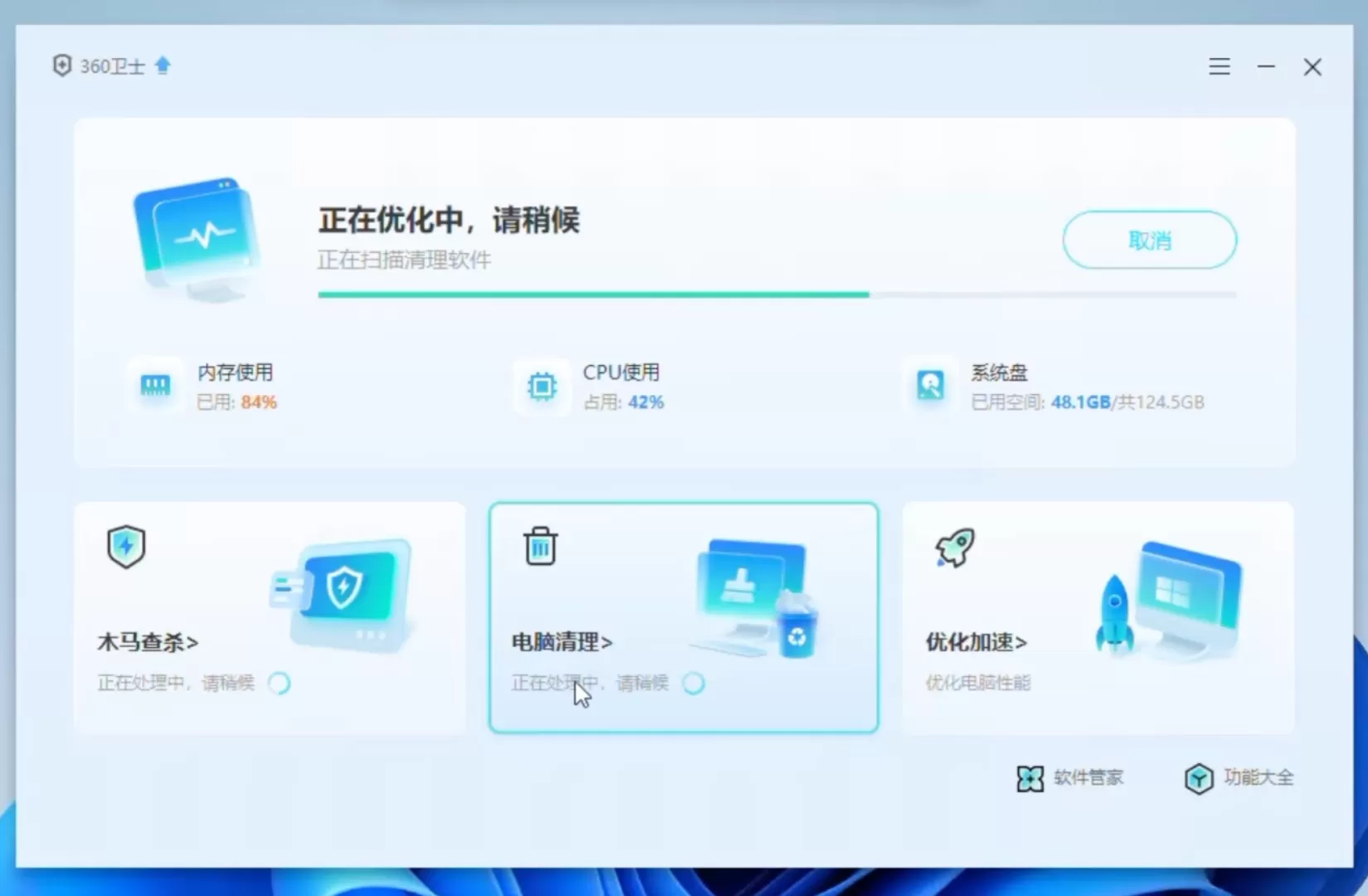Click the CPU usage chip icon

click(541, 387)
